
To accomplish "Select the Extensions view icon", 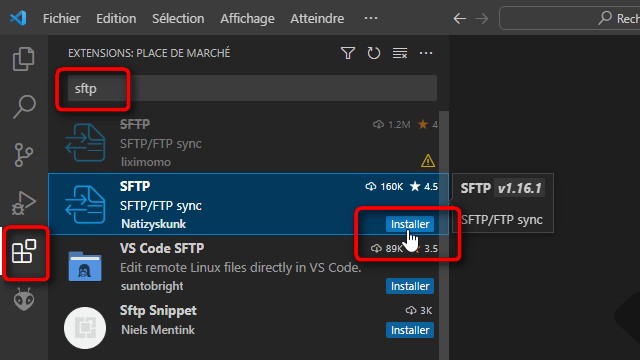I will click(x=24, y=251).
